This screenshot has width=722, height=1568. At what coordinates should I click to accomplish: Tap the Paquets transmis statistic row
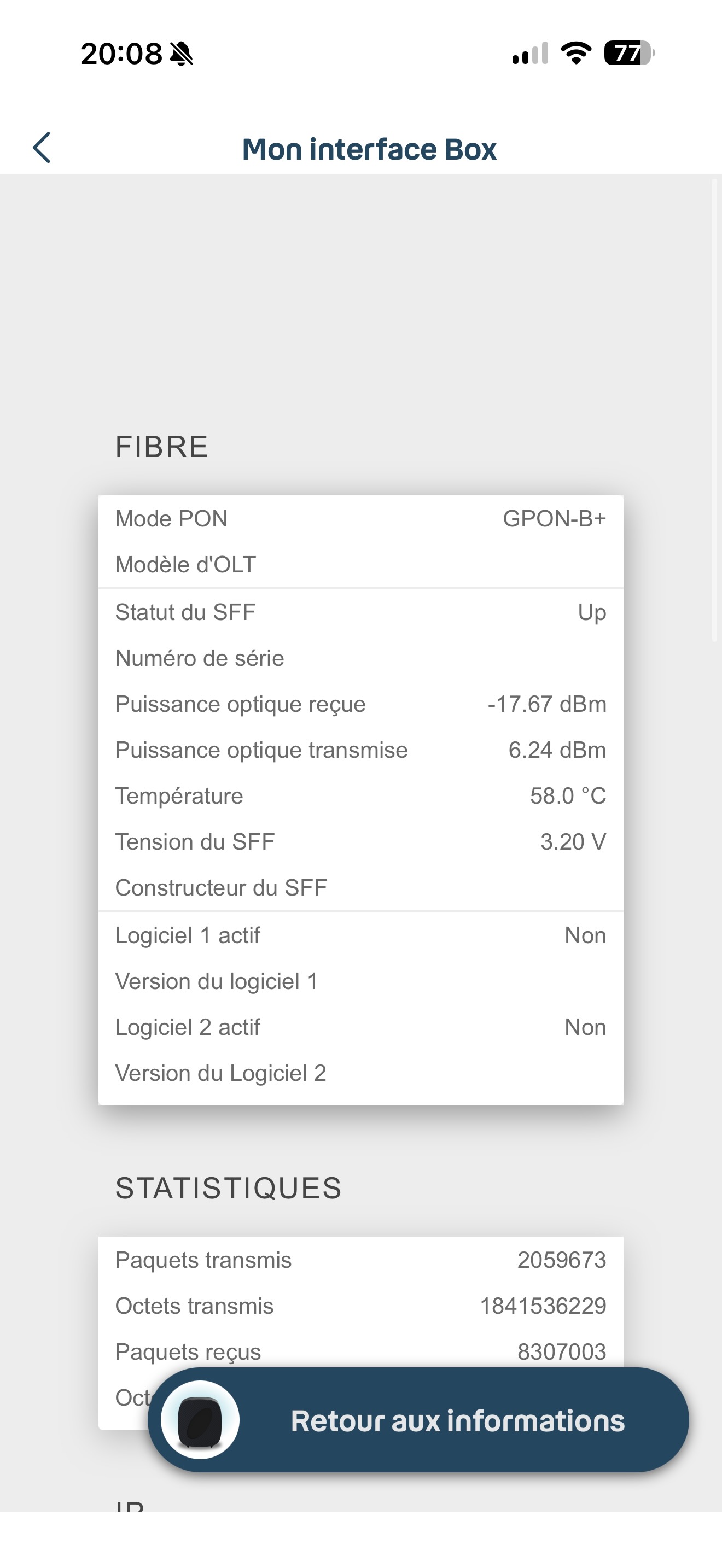click(360, 1260)
